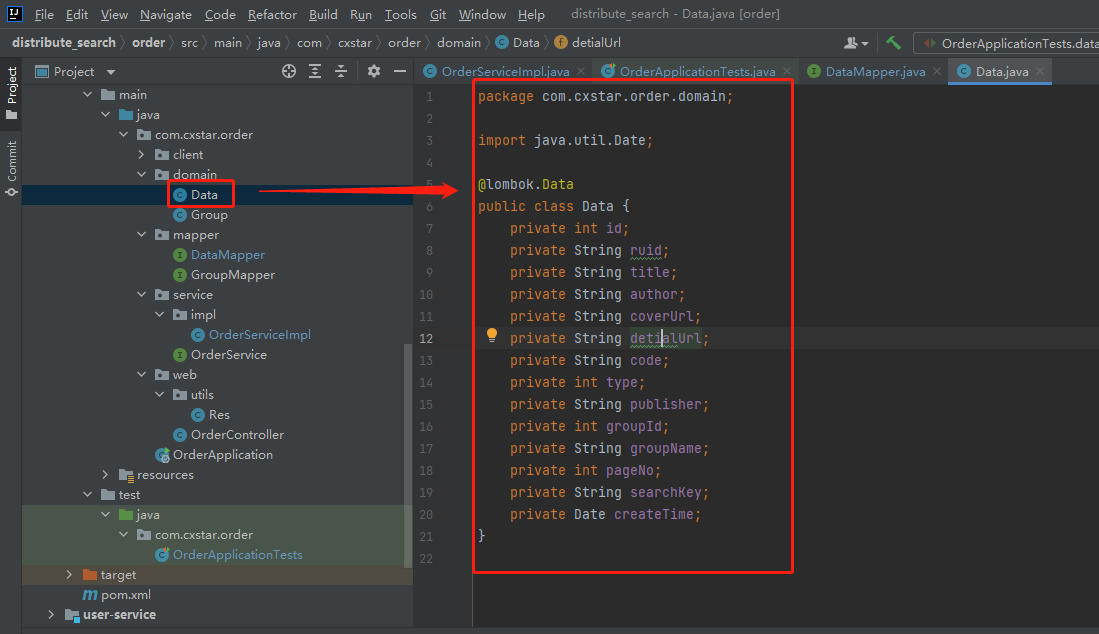Image resolution: width=1099 pixels, height=634 pixels.
Task: Click the Locate/Select Opened File target icon
Action: (289, 71)
